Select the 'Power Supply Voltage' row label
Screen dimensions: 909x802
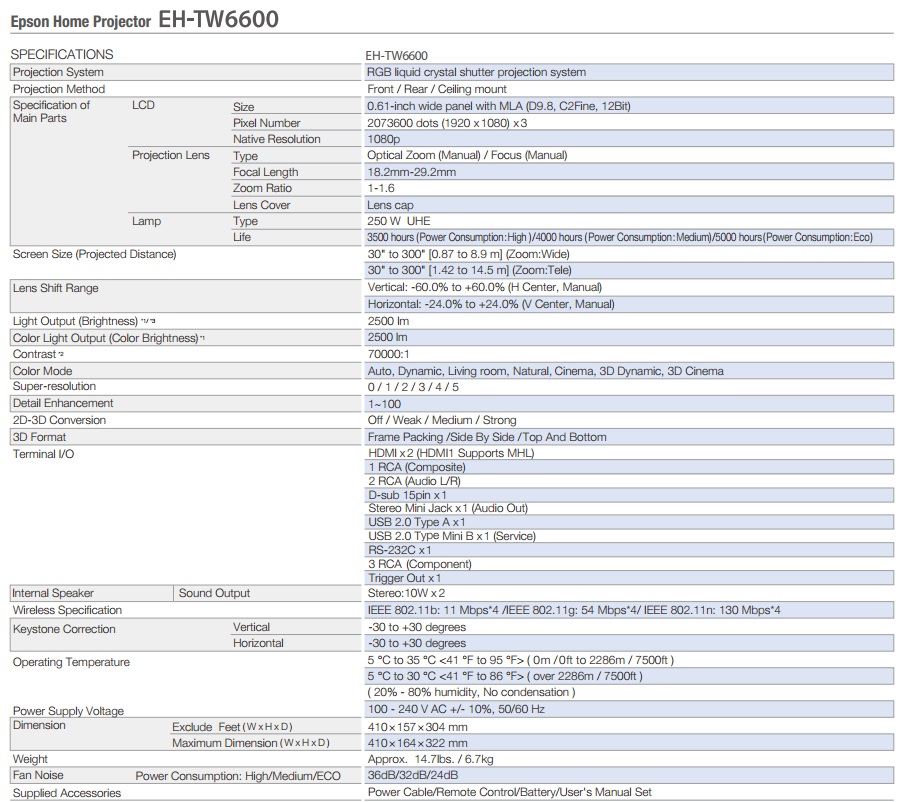68,711
